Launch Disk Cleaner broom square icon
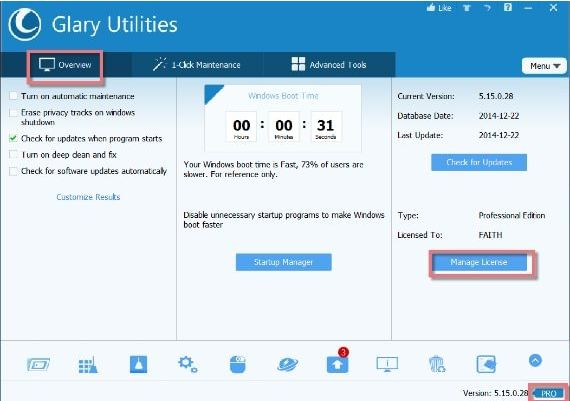570x401 pixels. pos(139,364)
